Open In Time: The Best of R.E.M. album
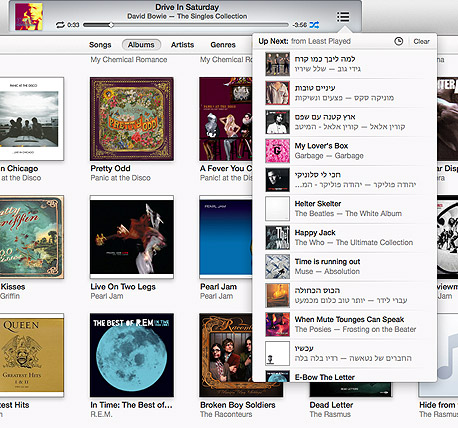458x428 pixels. [x=132, y=355]
